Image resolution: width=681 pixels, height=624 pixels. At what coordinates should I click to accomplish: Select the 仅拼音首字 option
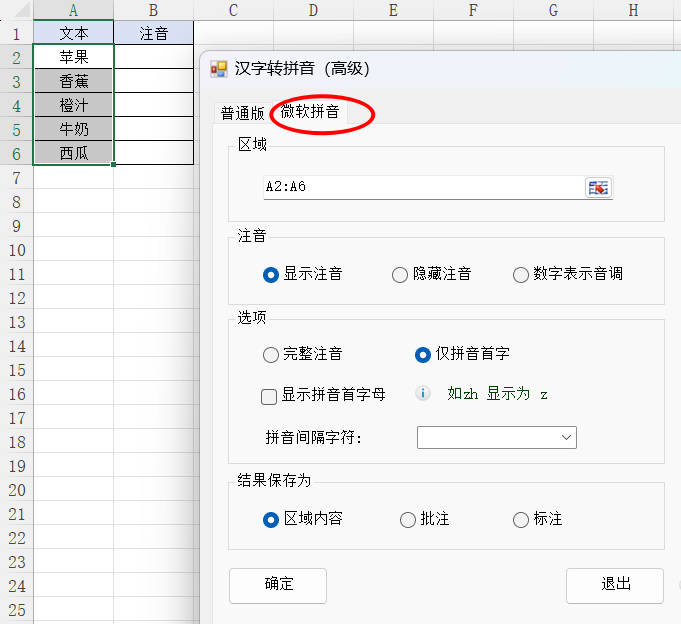pos(423,354)
